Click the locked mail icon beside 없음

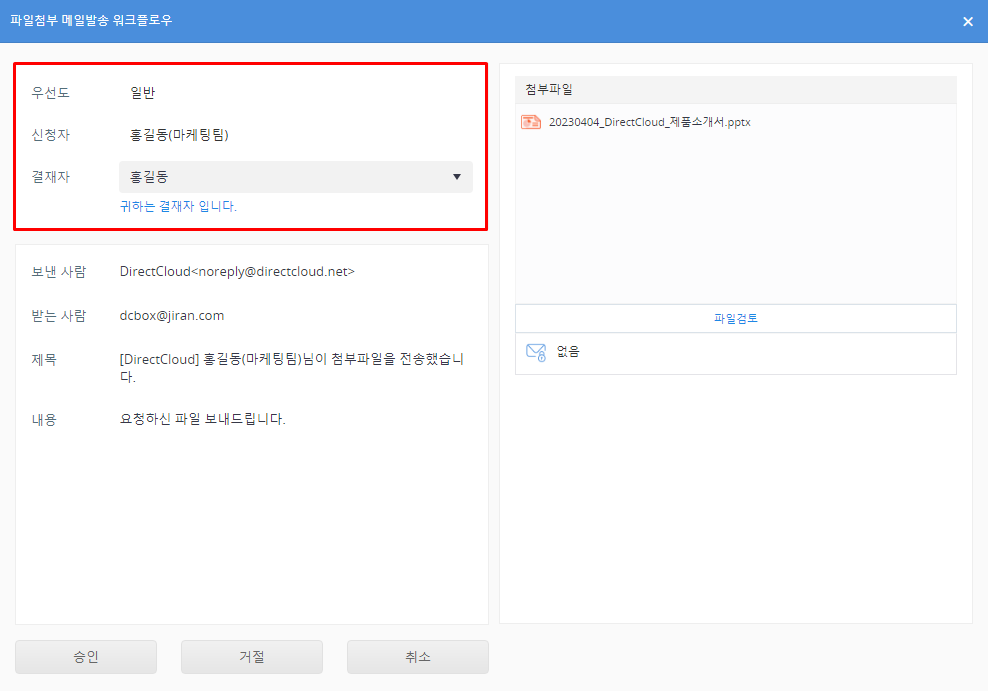pos(535,352)
